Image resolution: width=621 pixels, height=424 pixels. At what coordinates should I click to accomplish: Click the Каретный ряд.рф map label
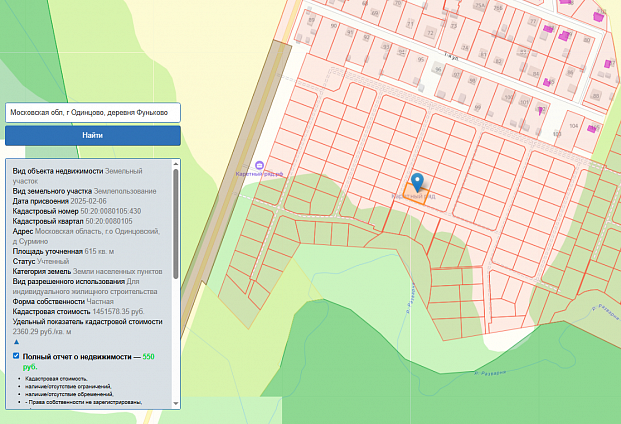pyautogui.click(x=259, y=174)
